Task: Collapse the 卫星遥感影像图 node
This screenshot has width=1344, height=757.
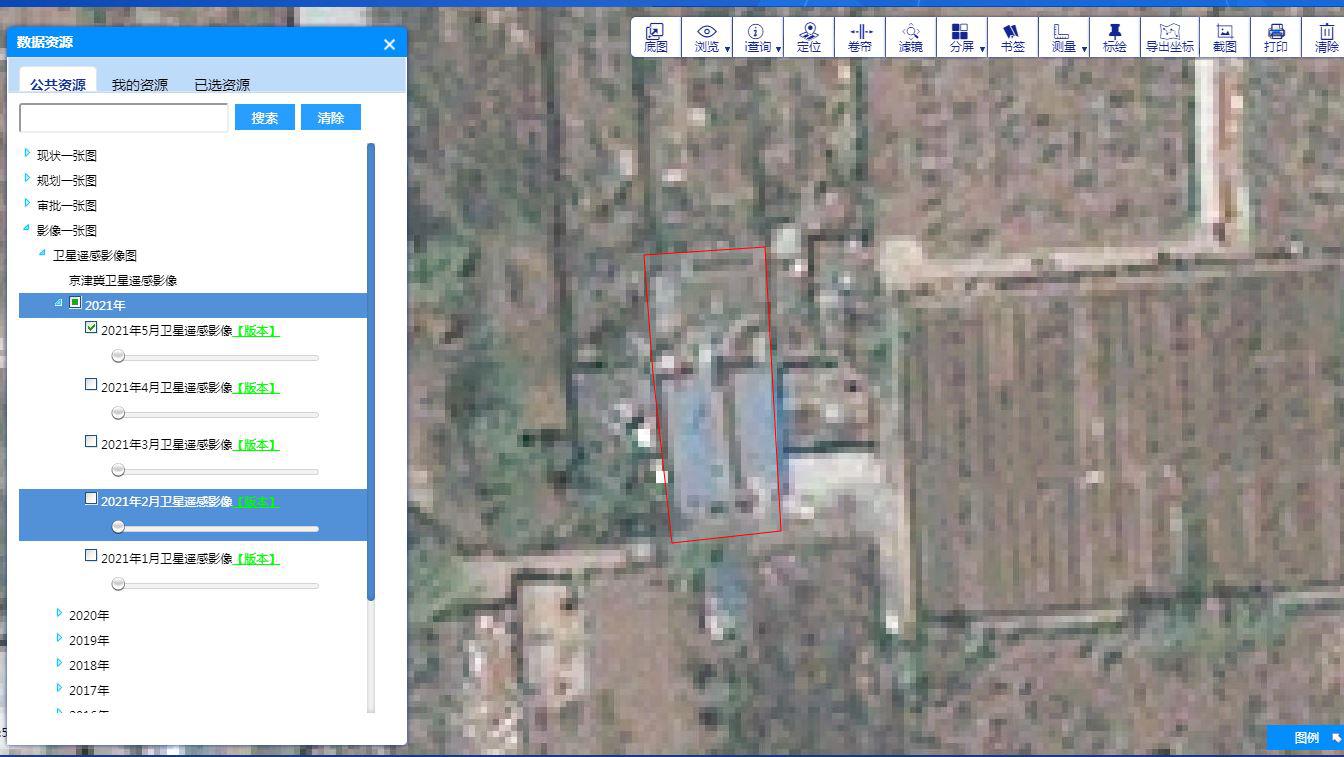Action: (x=42, y=253)
